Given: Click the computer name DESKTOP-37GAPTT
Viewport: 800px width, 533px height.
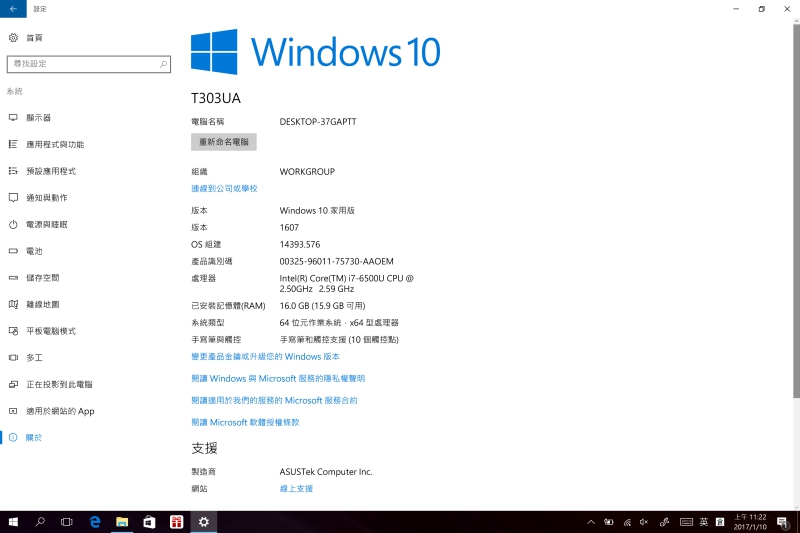Looking at the screenshot, I should click(318, 122).
